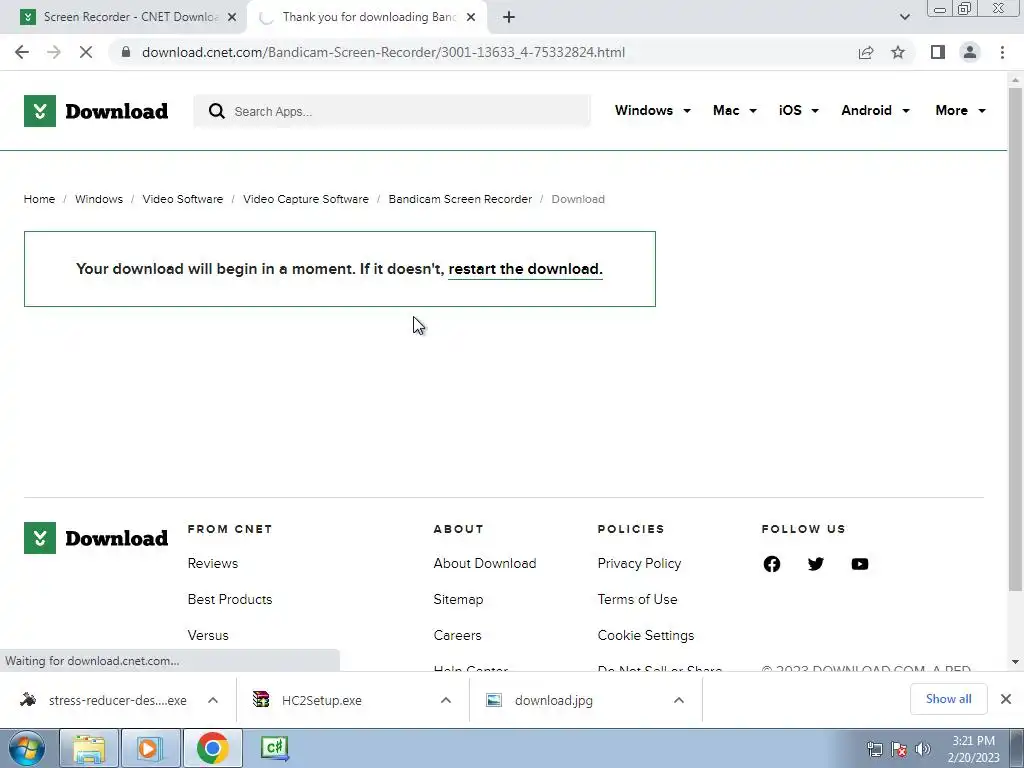Click the Download logo in header

[x=96, y=111]
